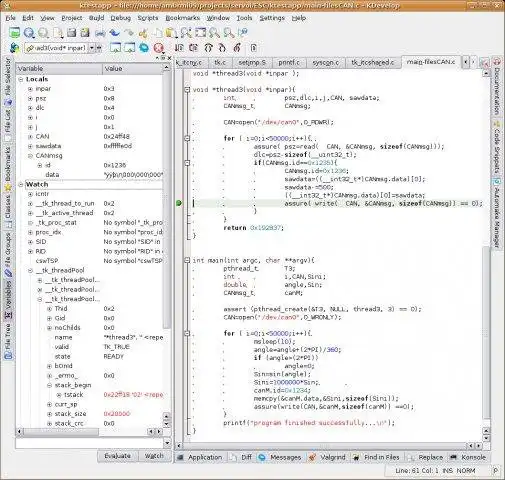Fold the thread3 function code block
Screen dimensions: 505x480
pos(187,89)
